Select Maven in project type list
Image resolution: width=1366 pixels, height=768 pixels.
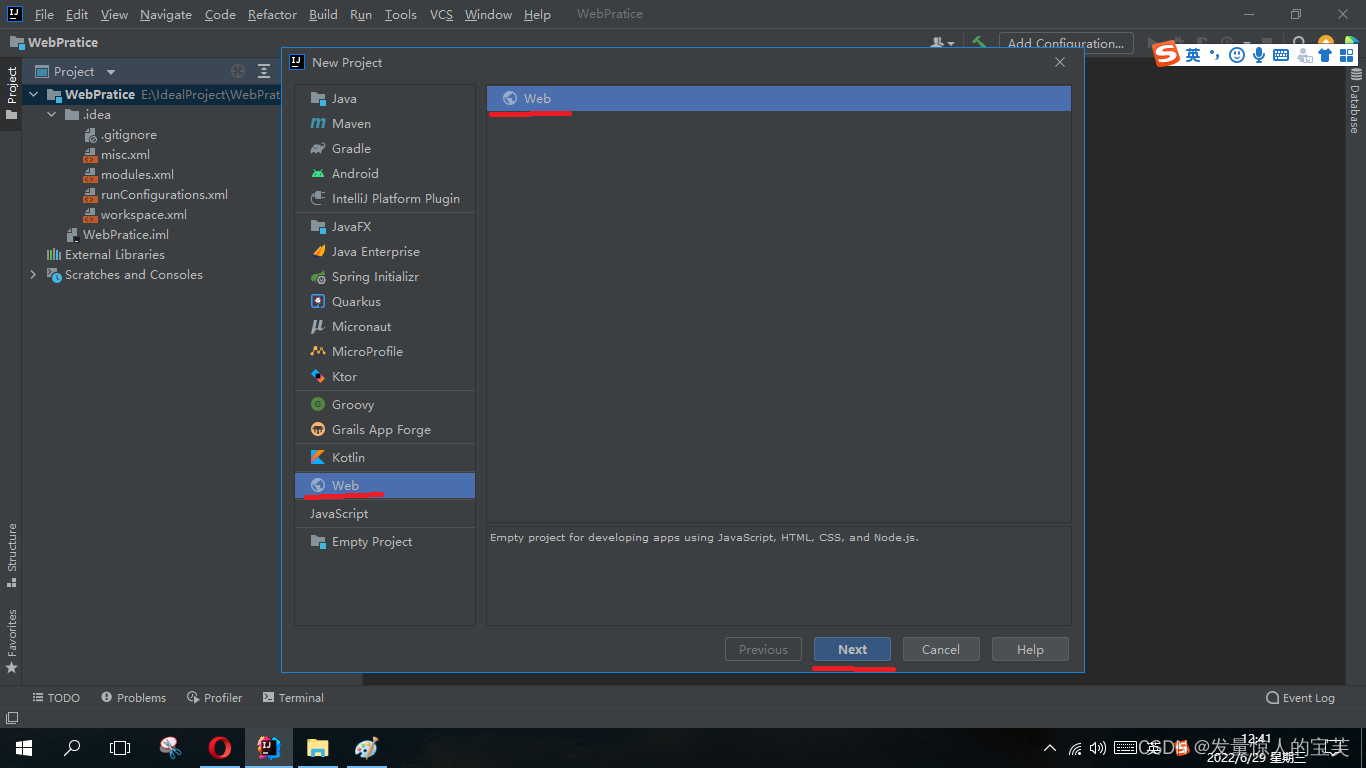tap(385, 123)
